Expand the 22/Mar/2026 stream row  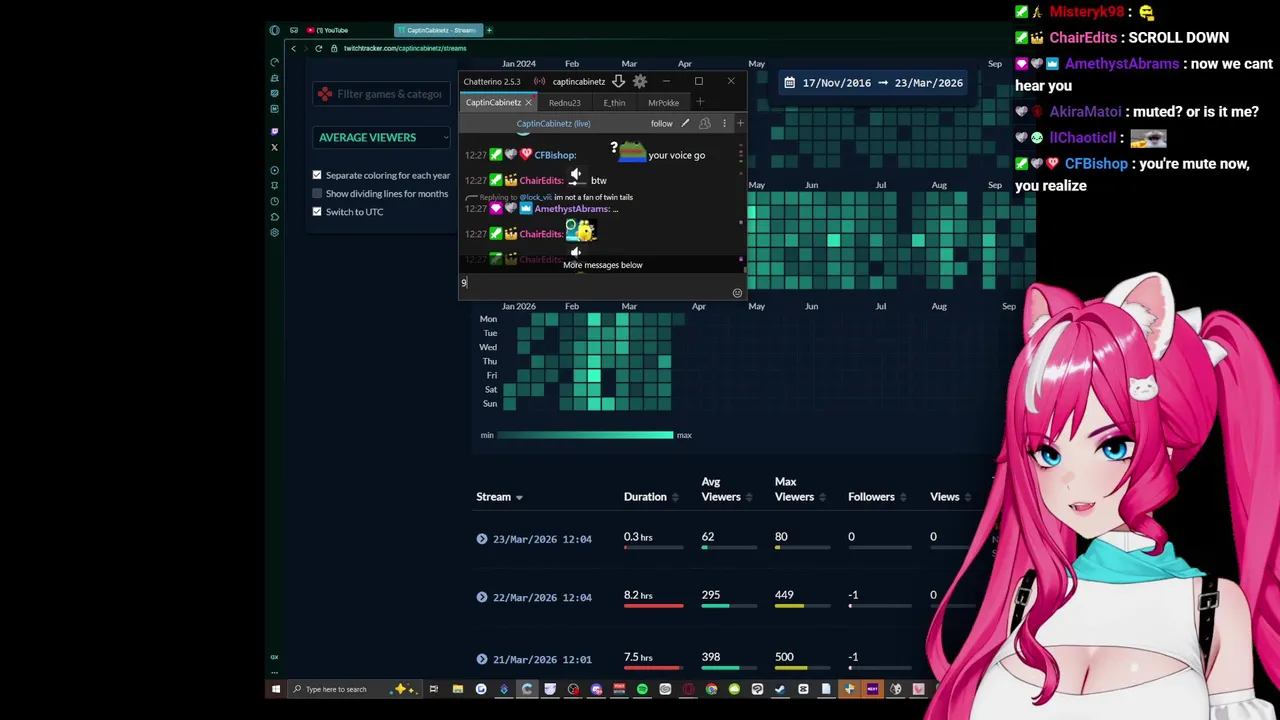click(482, 597)
